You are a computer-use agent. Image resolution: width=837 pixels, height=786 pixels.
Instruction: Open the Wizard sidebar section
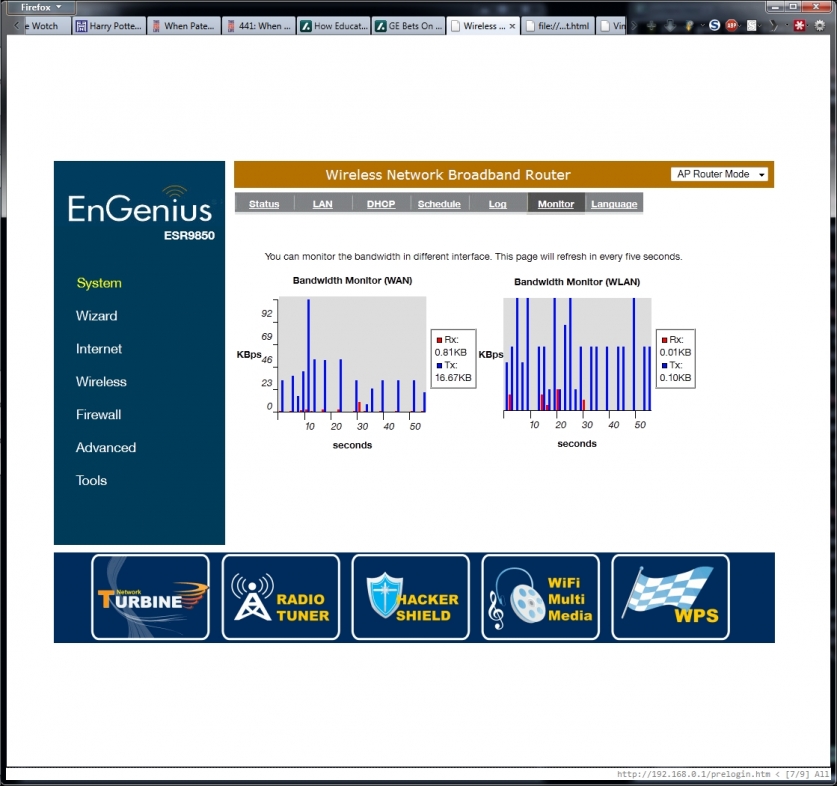[x=96, y=316]
